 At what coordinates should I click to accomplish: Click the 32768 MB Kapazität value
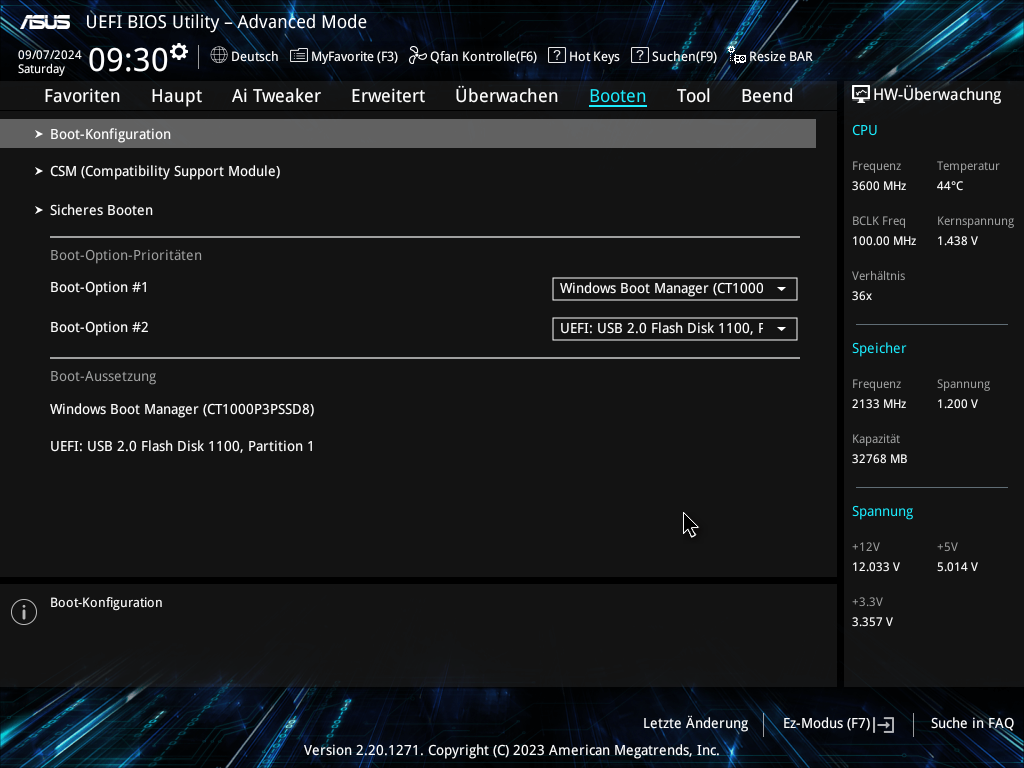pyautogui.click(x=880, y=459)
